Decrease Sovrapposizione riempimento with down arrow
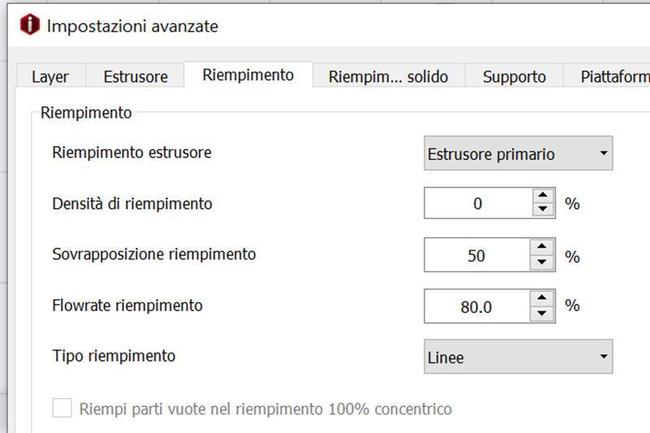Screen dimensions: 650x433 click(x=542, y=262)
